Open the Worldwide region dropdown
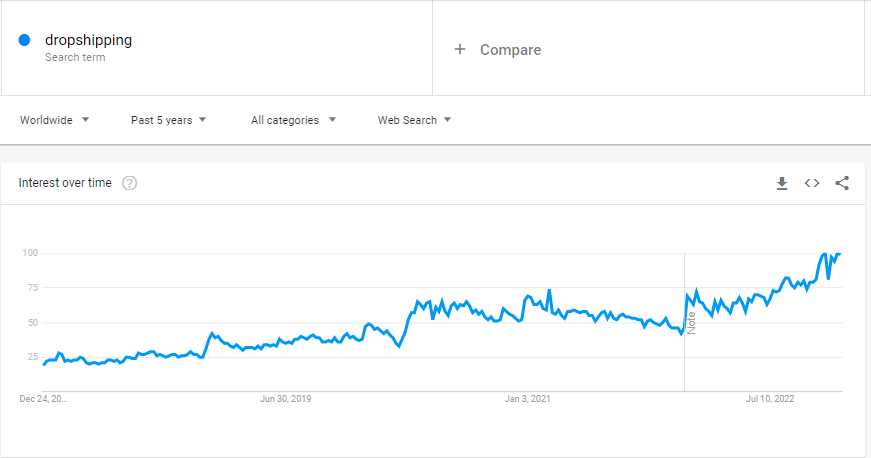871x458 pixels. [x=54, y=120]
